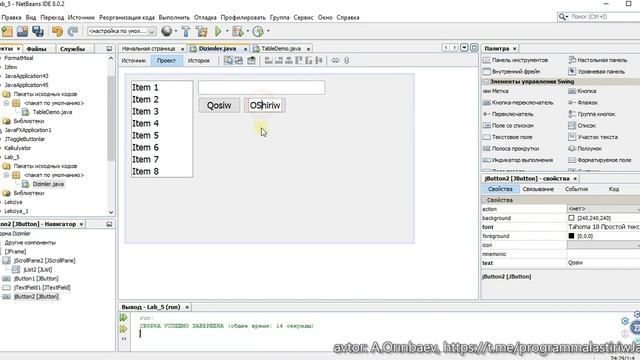This screenshot has height=360, width=640.
Task: Click the foreground black color swatch
Action: 571,236
